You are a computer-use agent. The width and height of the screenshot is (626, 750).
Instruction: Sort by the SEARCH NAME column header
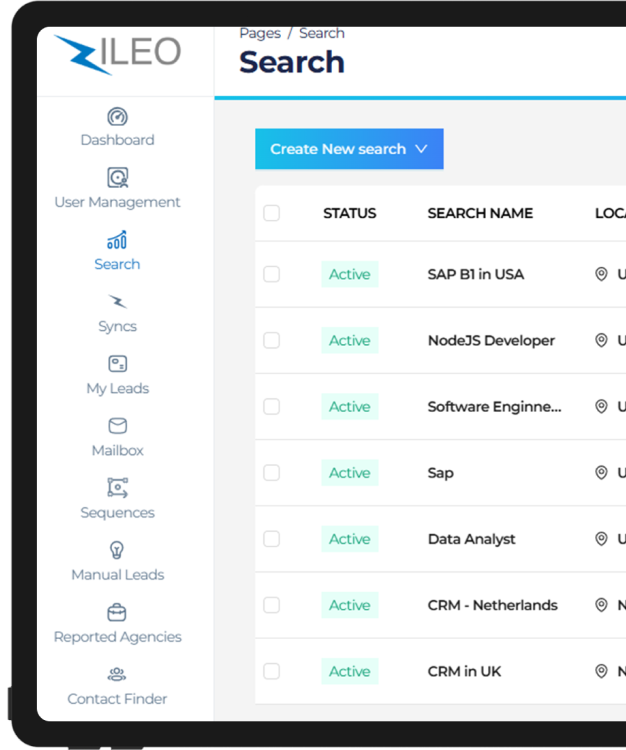coord(480,213)
